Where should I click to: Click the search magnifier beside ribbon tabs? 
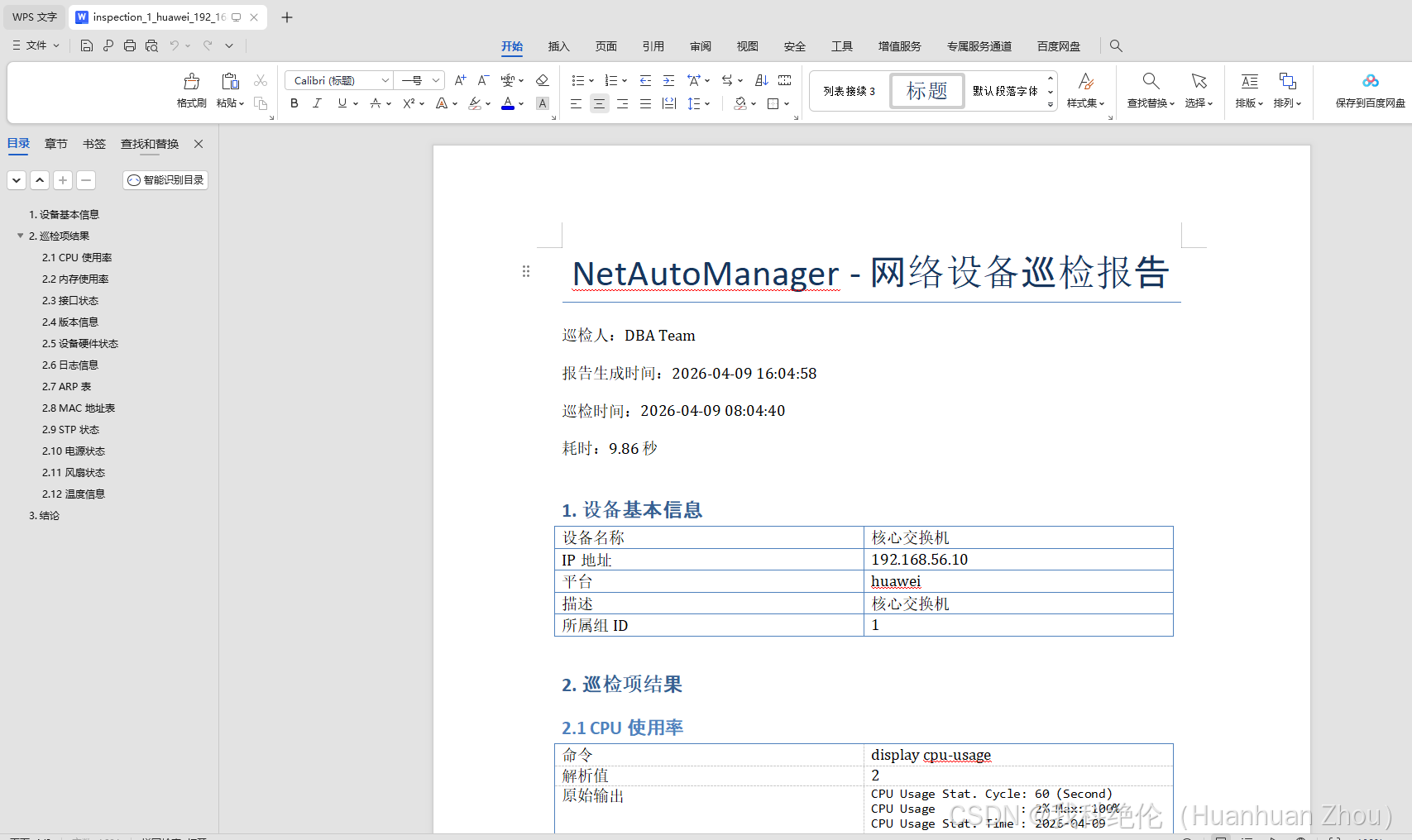[1116, 46]
